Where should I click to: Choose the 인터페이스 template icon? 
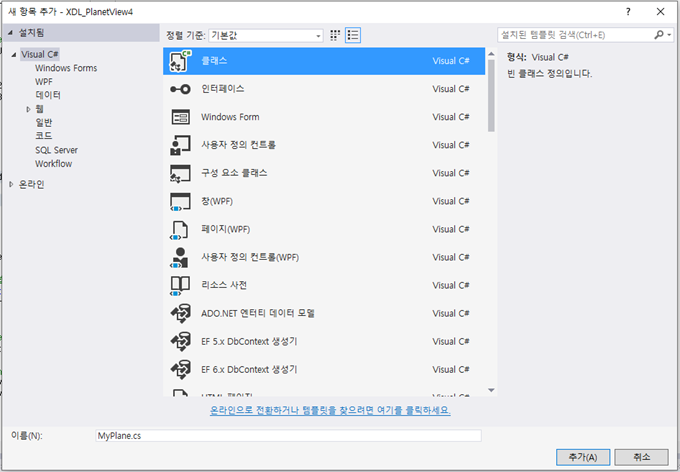point(180,89)
